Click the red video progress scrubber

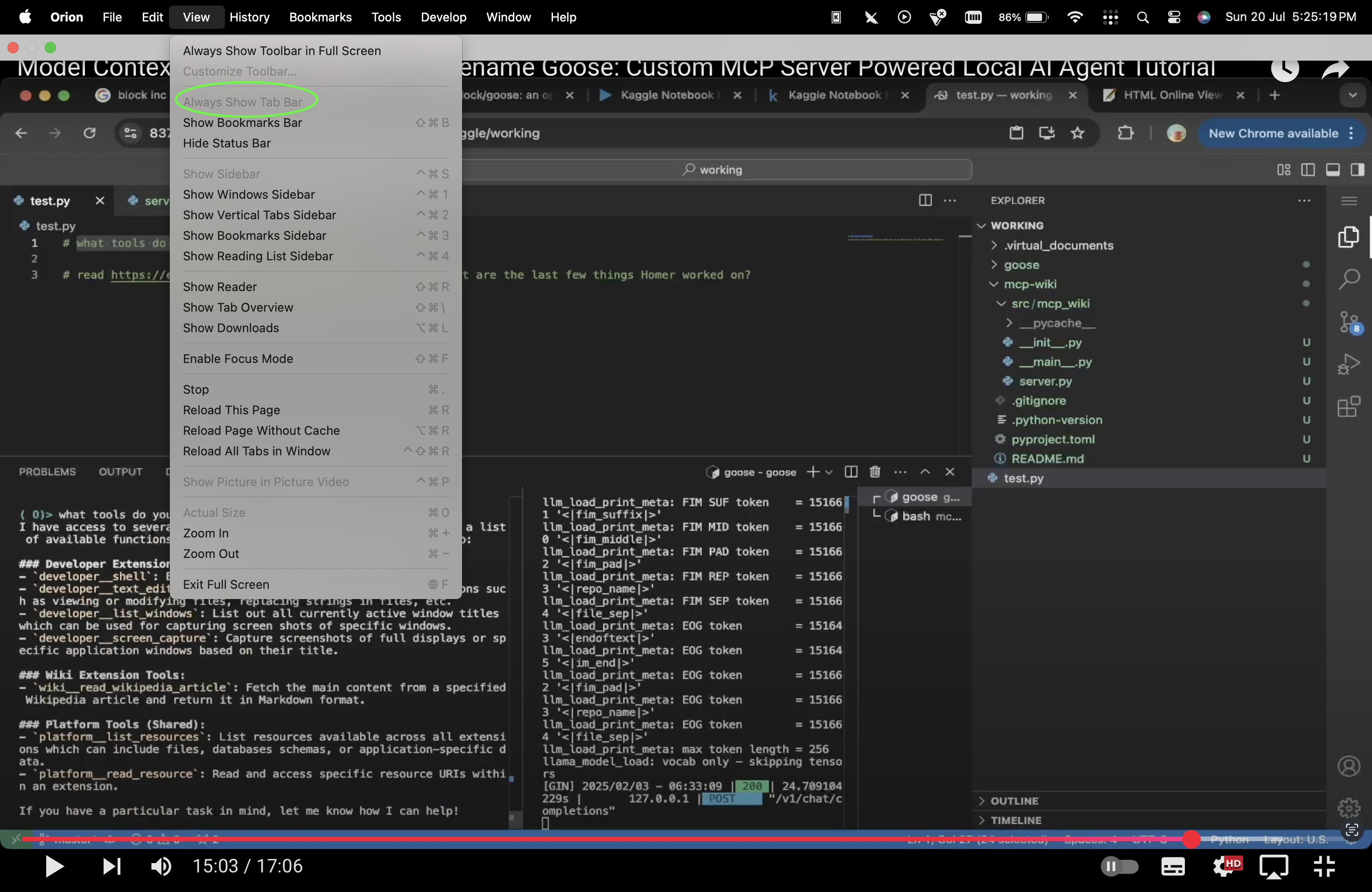pyautogui.click(x=1190, y=839)
